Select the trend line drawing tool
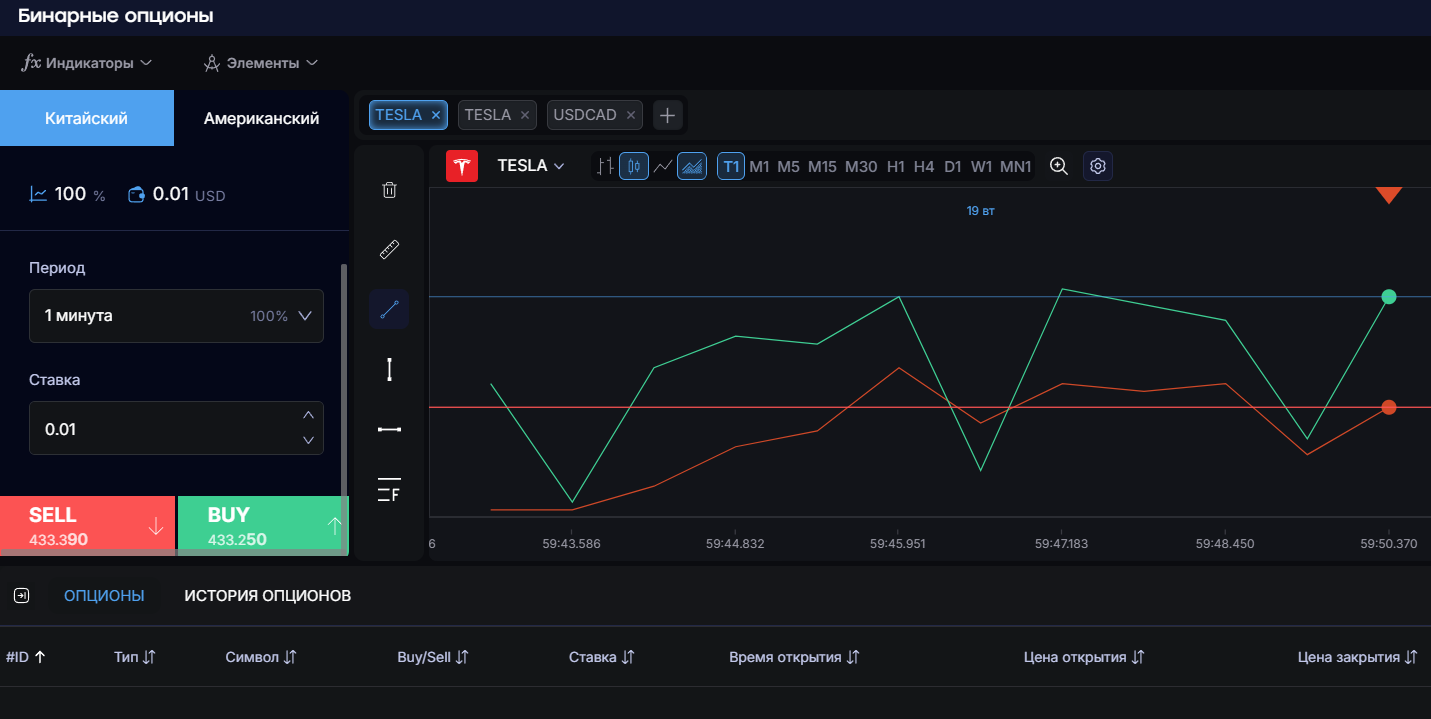This screenshot has width=1431, height=719. [x=390, y=310]
